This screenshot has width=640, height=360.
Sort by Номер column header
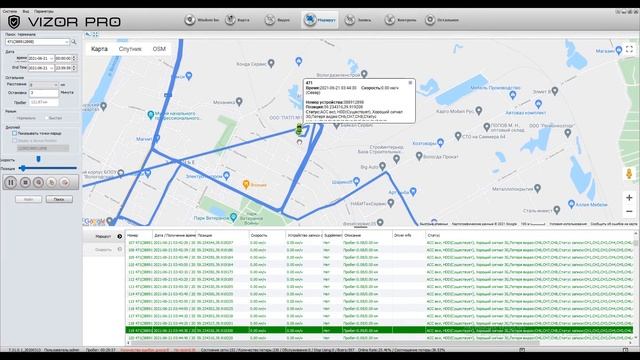tap(139, 236)
